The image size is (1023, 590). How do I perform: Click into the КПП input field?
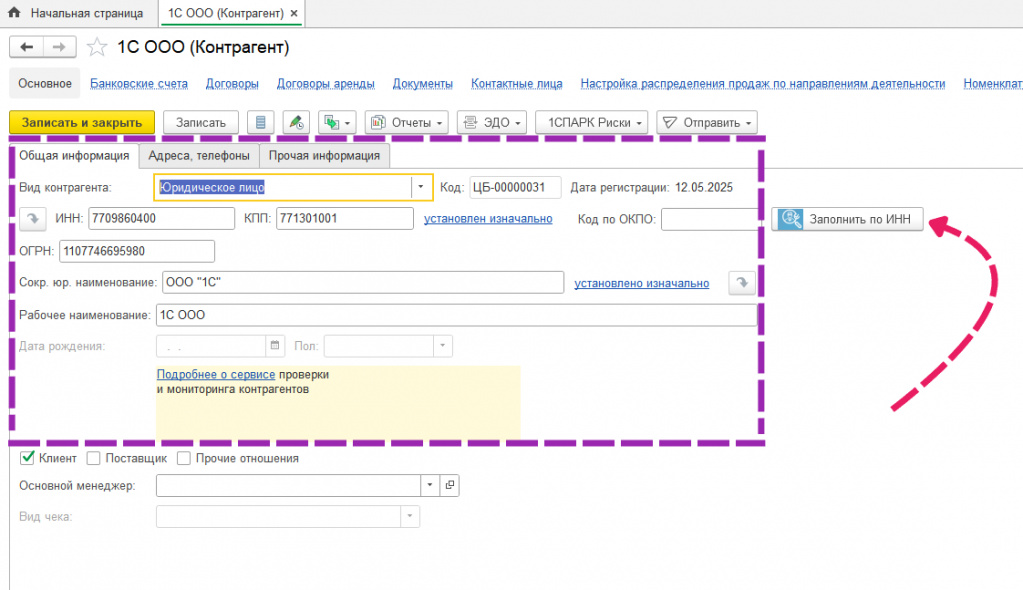344,218
